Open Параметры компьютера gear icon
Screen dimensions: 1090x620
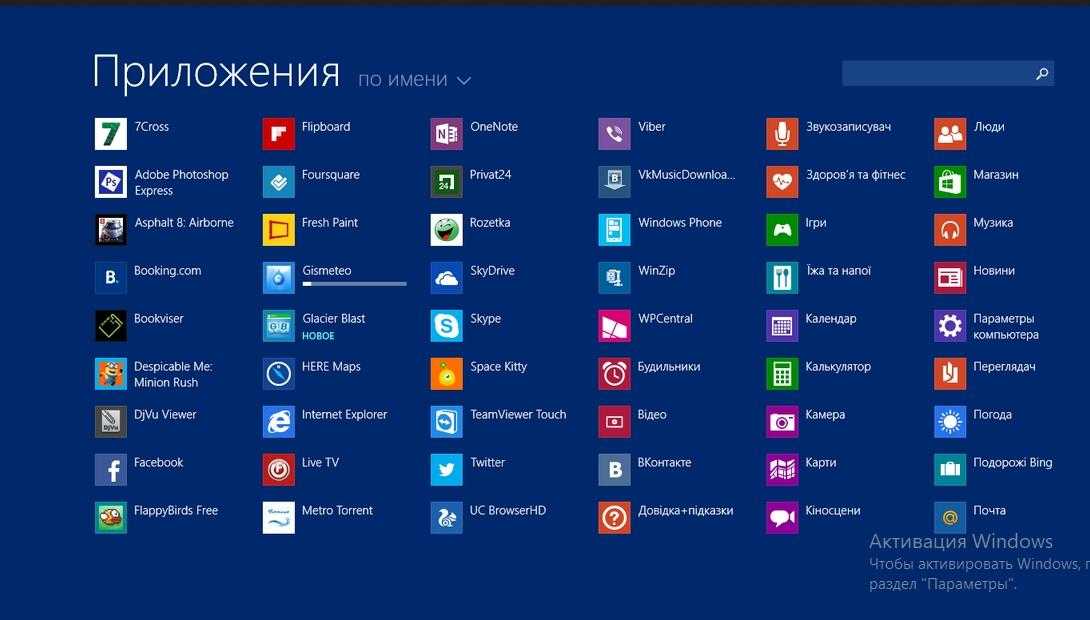click(x=950, y=325)
